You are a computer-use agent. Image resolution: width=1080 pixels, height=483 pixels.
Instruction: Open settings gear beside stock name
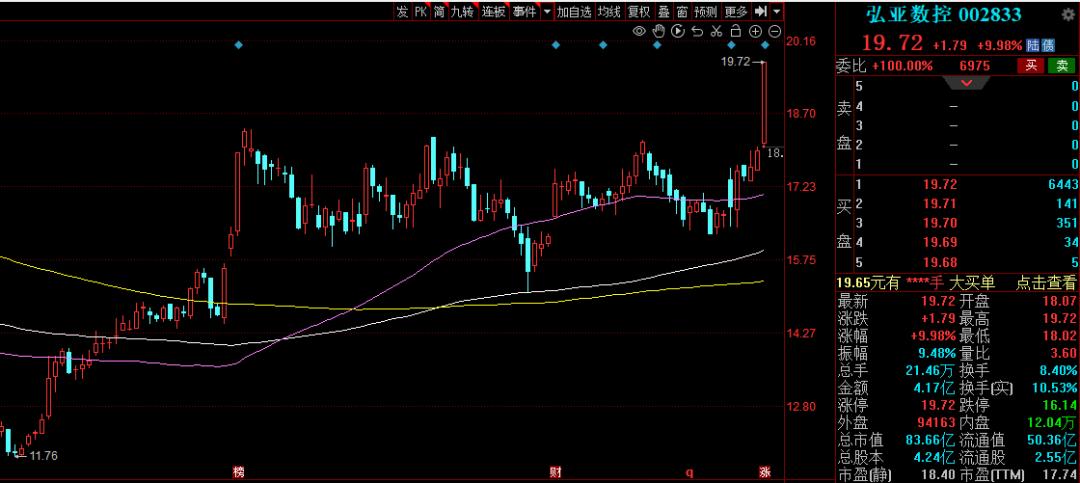tap(1069, 12)
